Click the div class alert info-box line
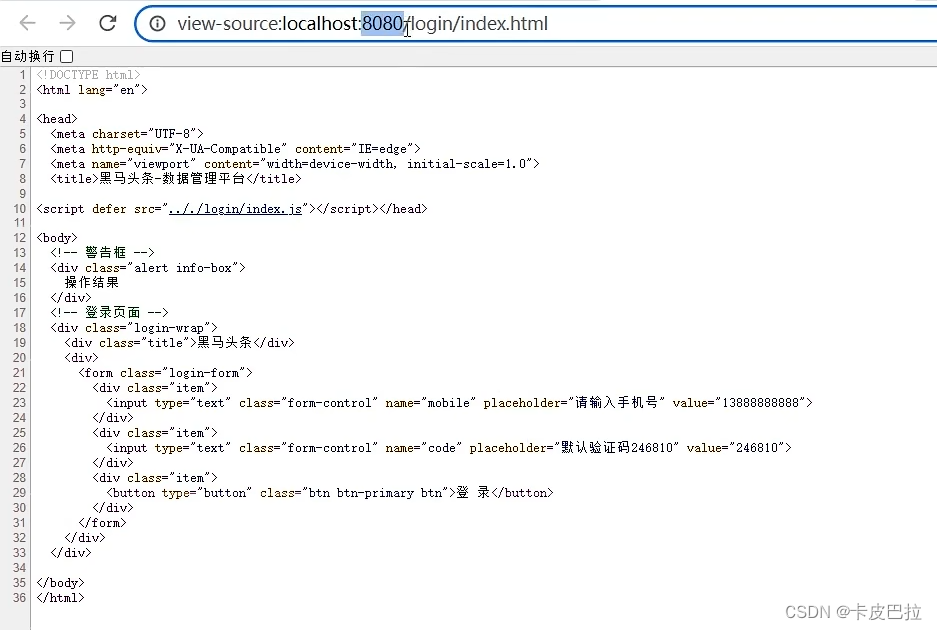Viewport: 937px width, 630px height. click(148, 268)
